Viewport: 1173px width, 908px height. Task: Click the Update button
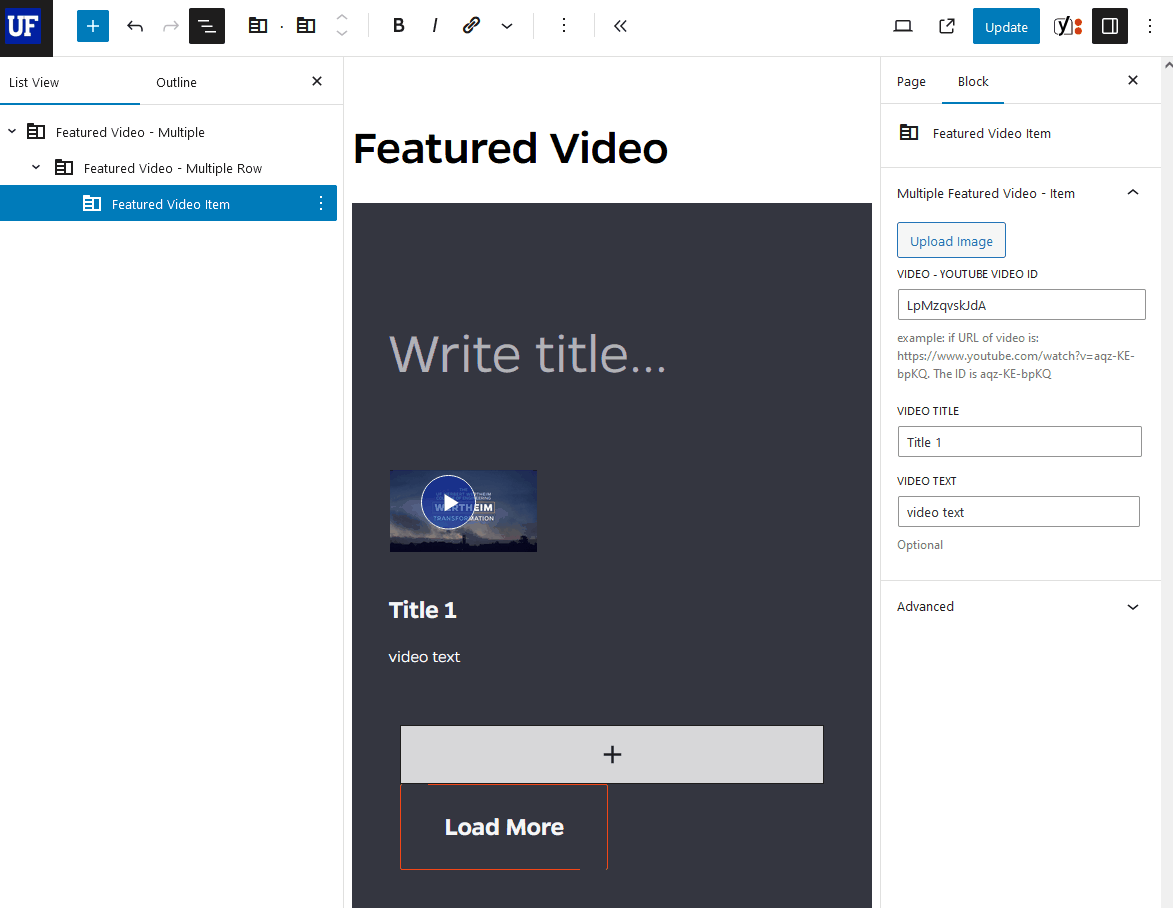tap(1006, 26)
